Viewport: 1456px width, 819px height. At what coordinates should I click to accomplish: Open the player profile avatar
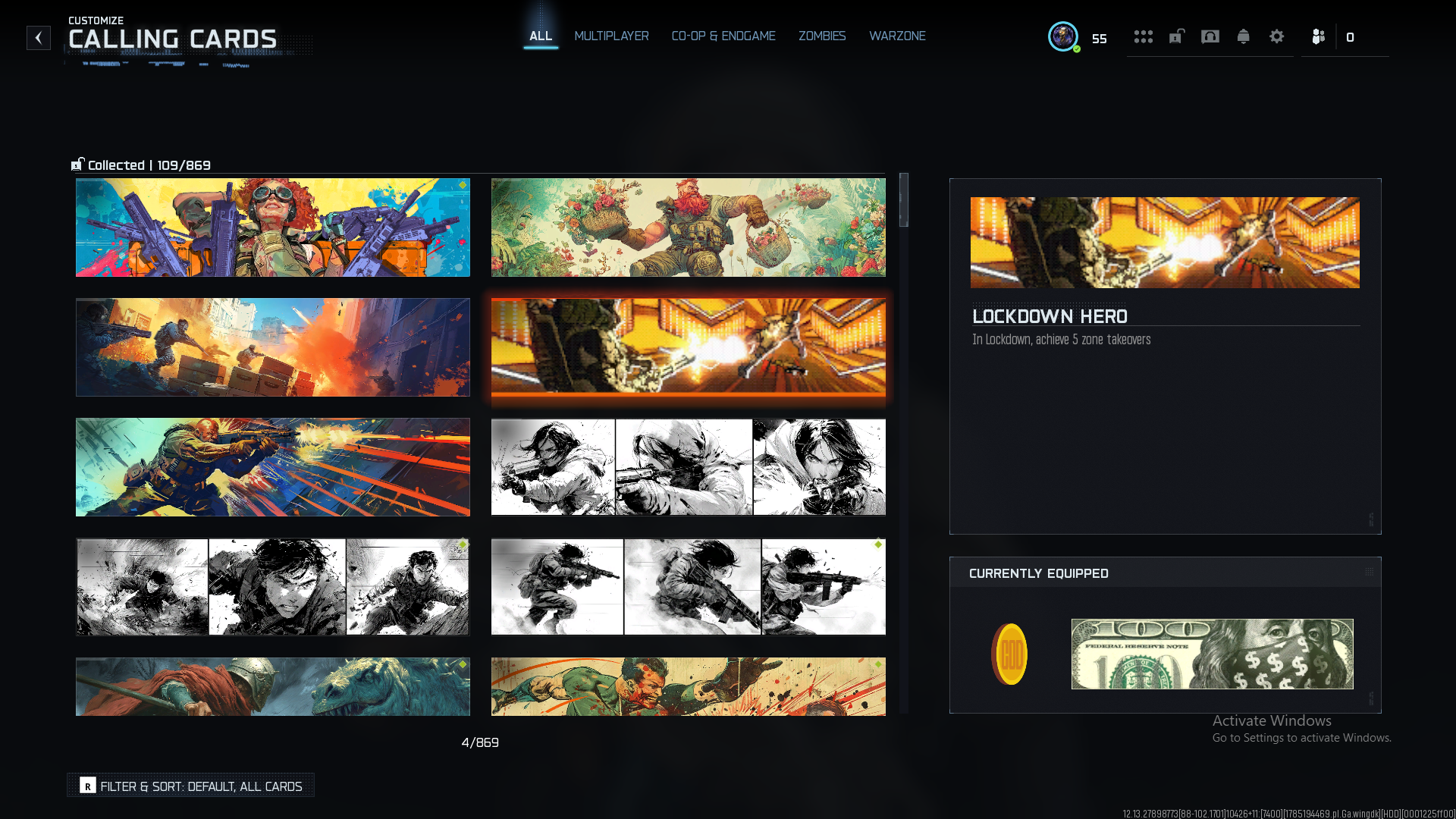(x=1063, y=36)
